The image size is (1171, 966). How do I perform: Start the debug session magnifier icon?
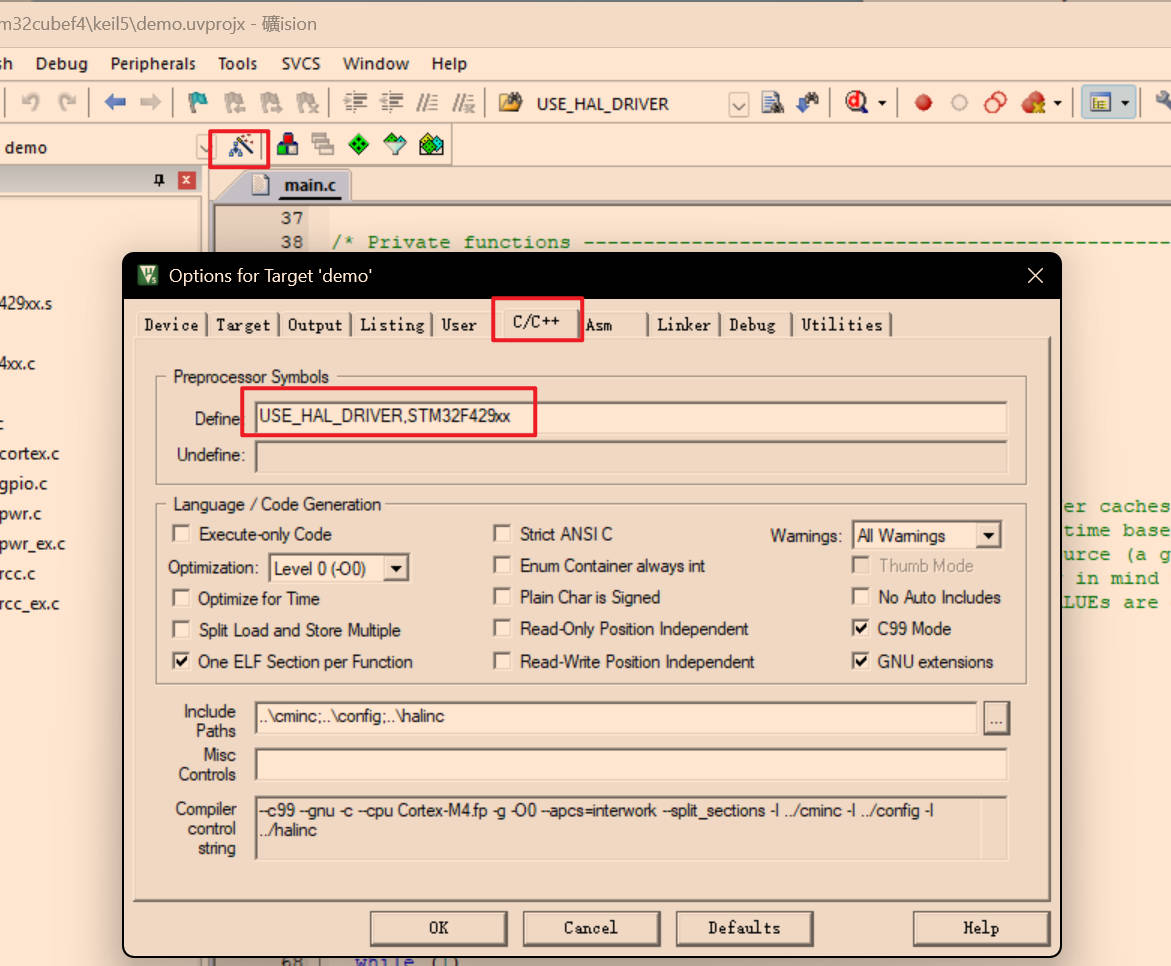click(x=856, y=102)
